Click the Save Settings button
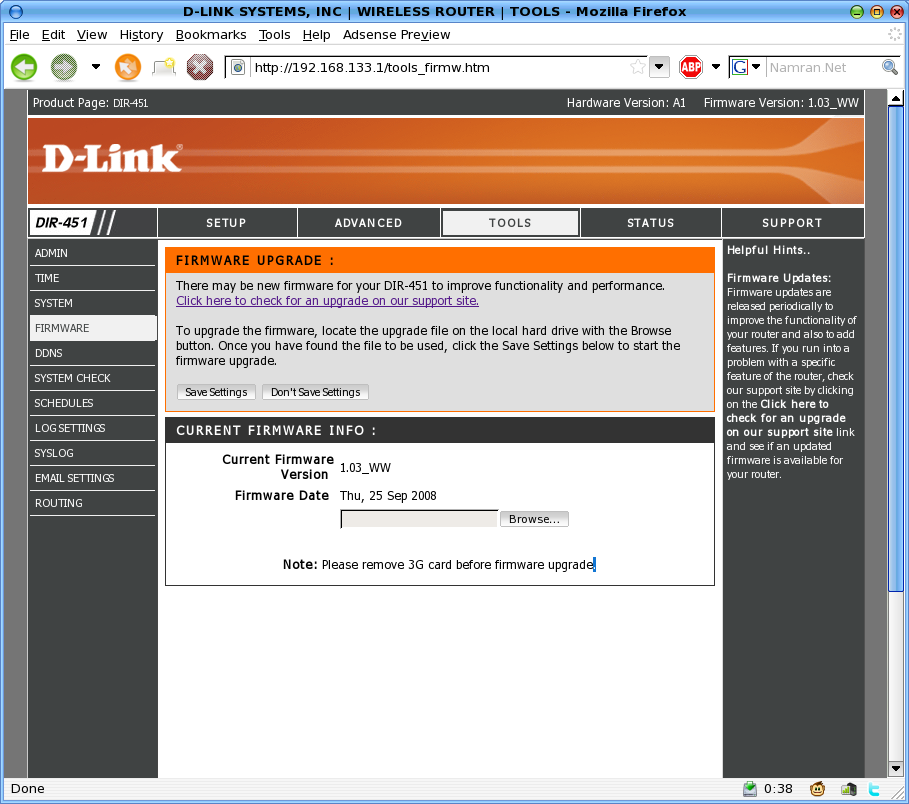Image resolution: width=909 pixels, height=804 pixels. [216, 392]
